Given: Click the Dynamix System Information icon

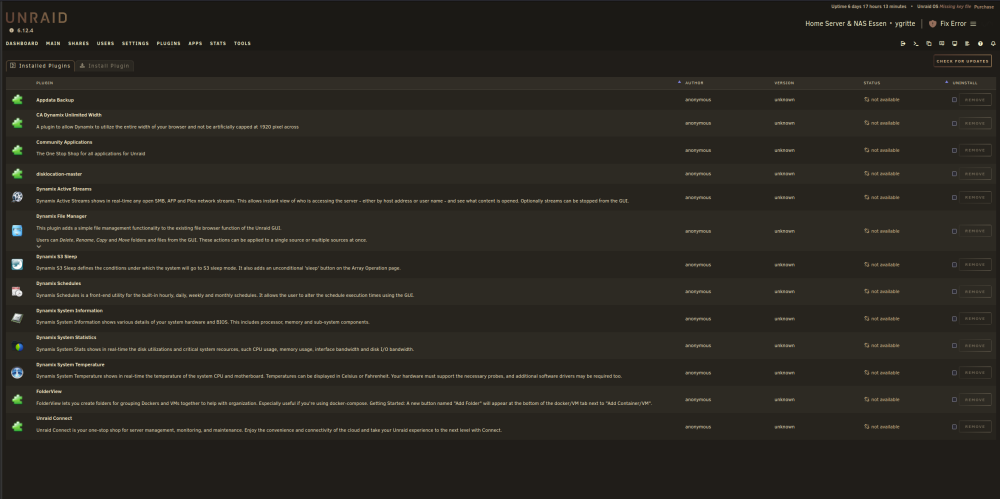Looking at the screenshot, I should pos(17,318).
